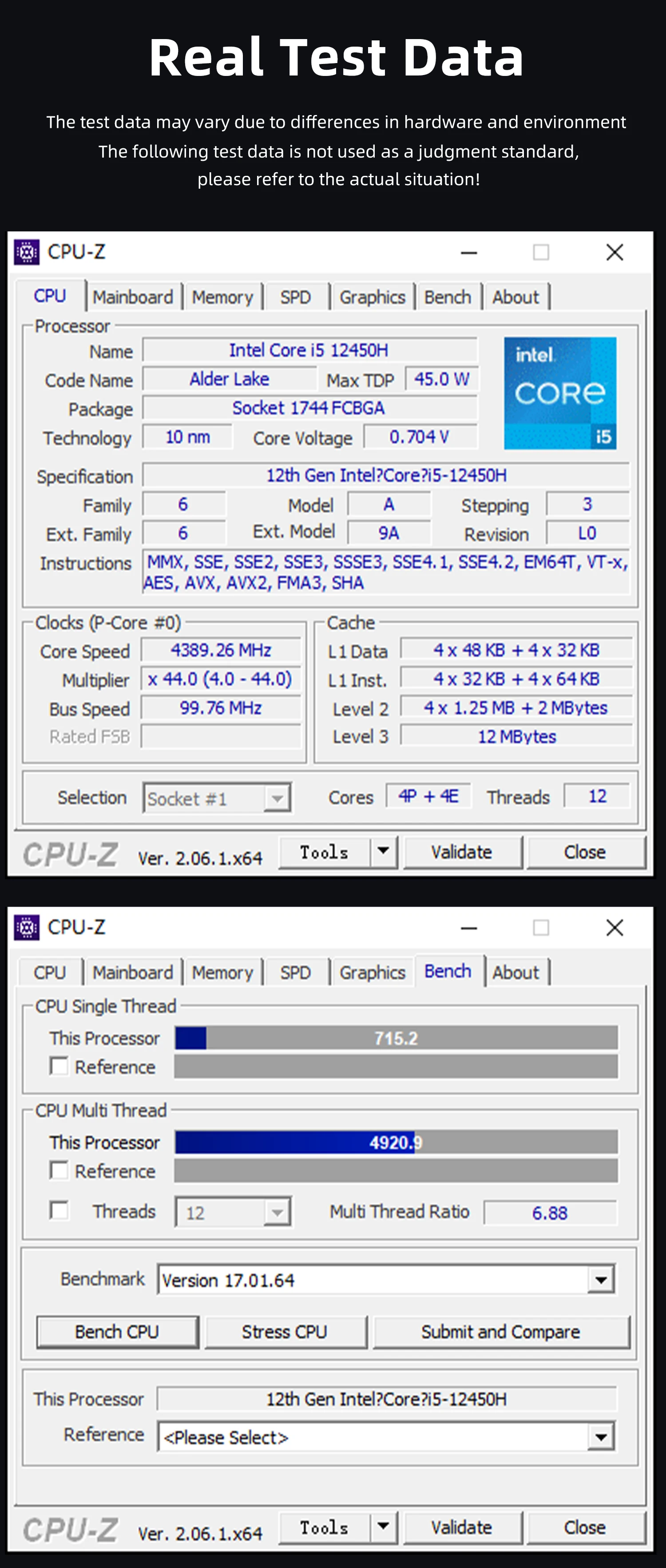This screenshot has width=666, height=1568.
Task: Minimize the CPU-Z window showing processor details
Action: 469,252
